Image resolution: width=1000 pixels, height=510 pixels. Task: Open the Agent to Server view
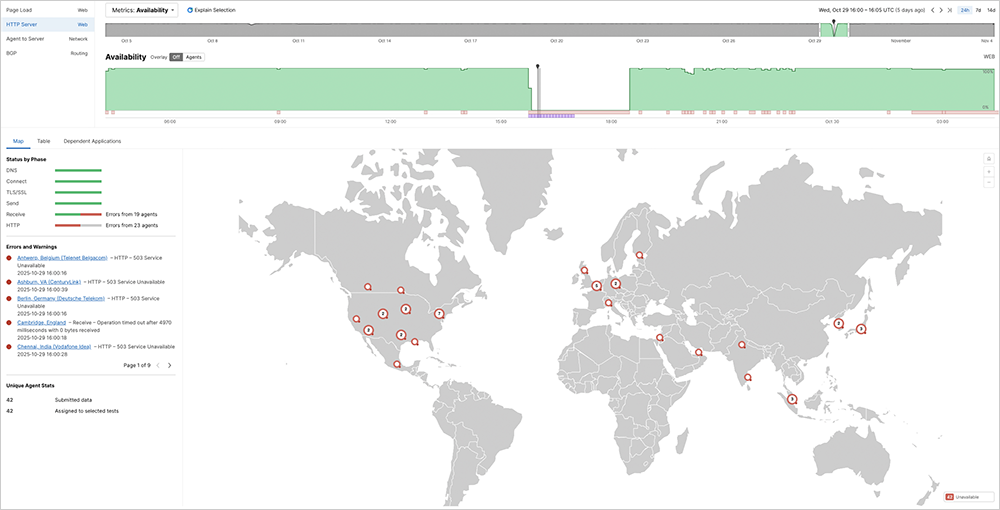47,39
